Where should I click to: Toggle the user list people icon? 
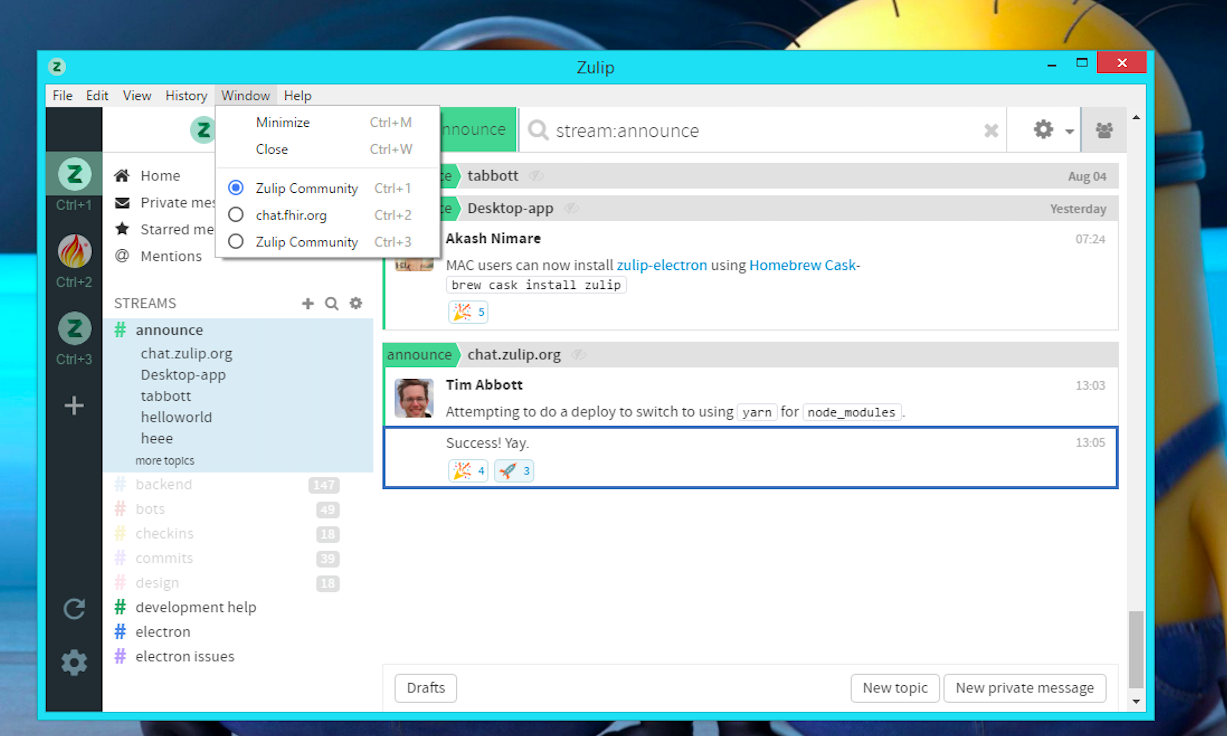1104,130
